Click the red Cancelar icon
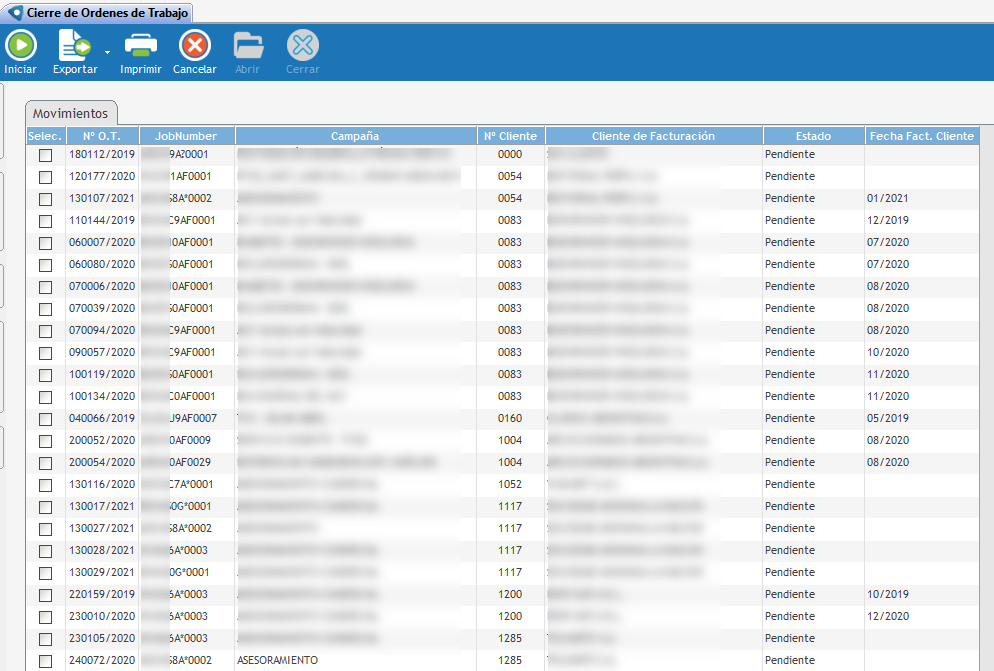The width and height of the screenshot is (994, 671). (194, 45)
